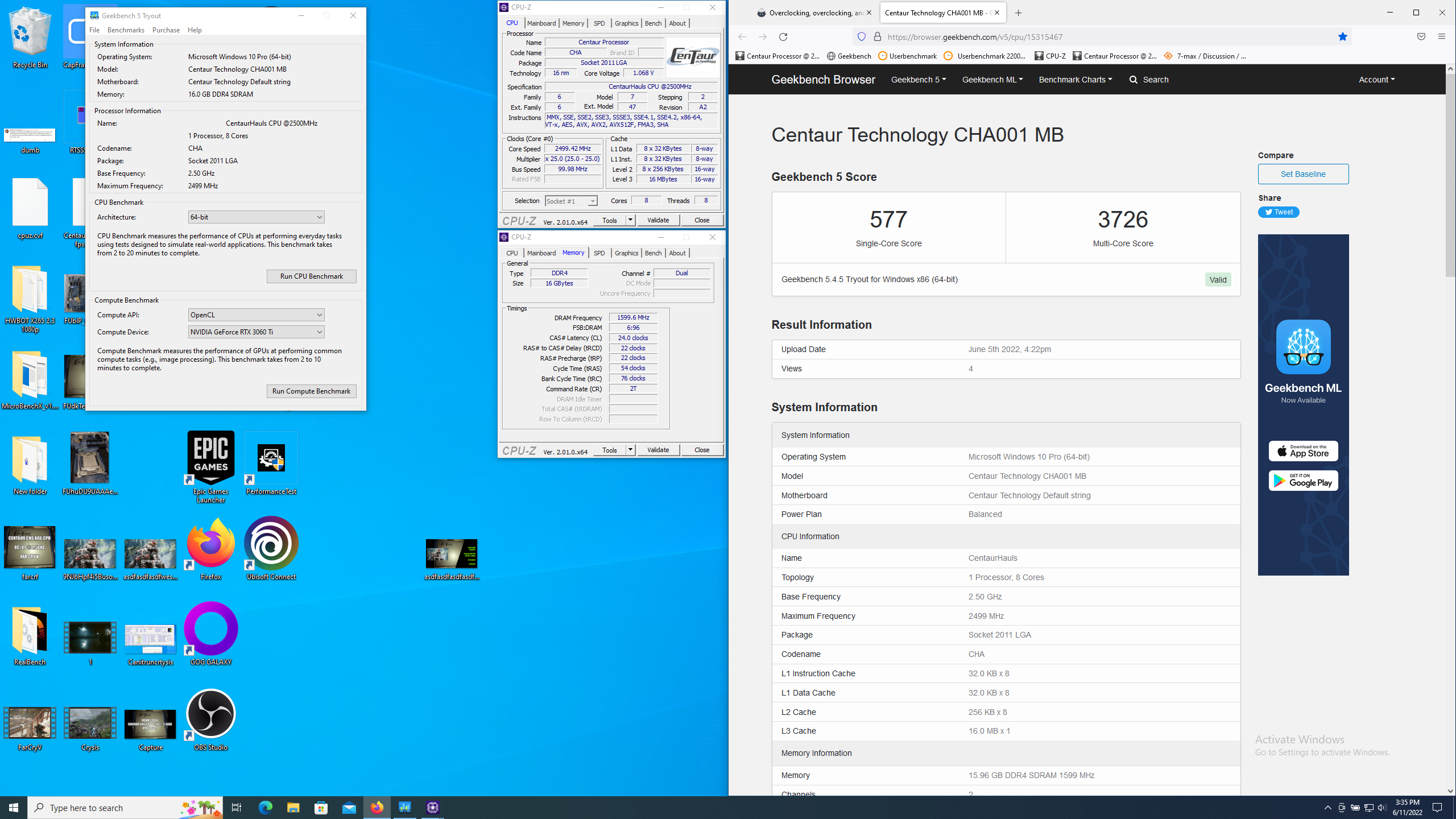Click the Save to Pocket icon
The image size is (1456, 819).
pos(1421,37)
